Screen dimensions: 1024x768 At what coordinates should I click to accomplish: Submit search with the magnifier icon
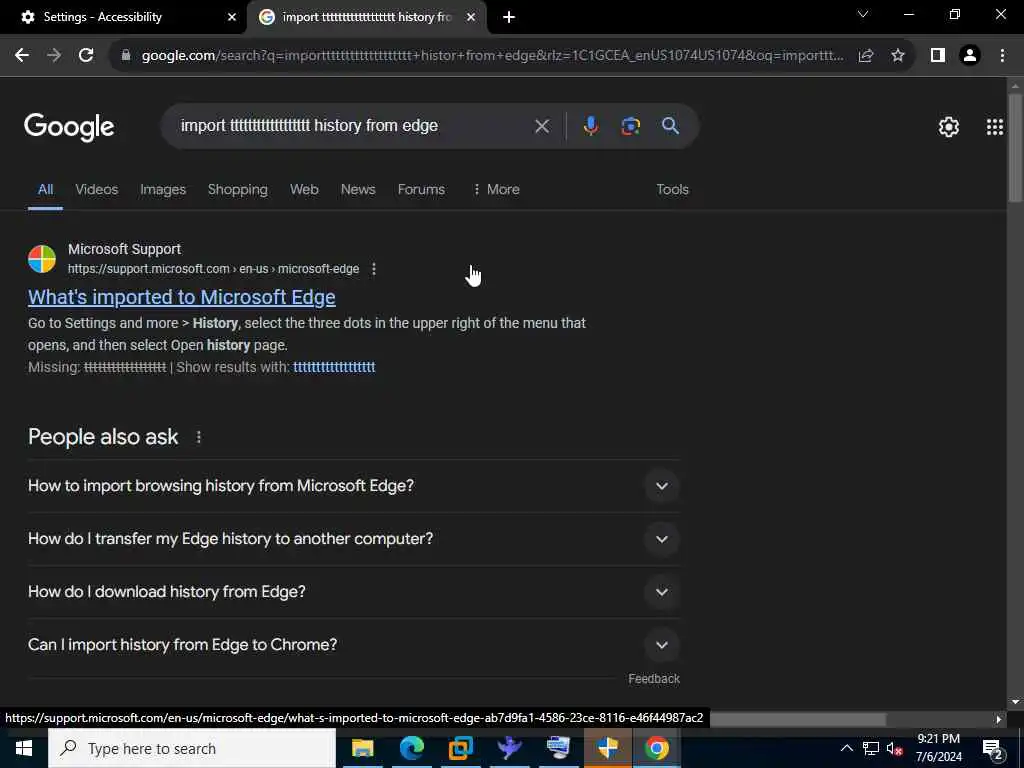point(671,126)
